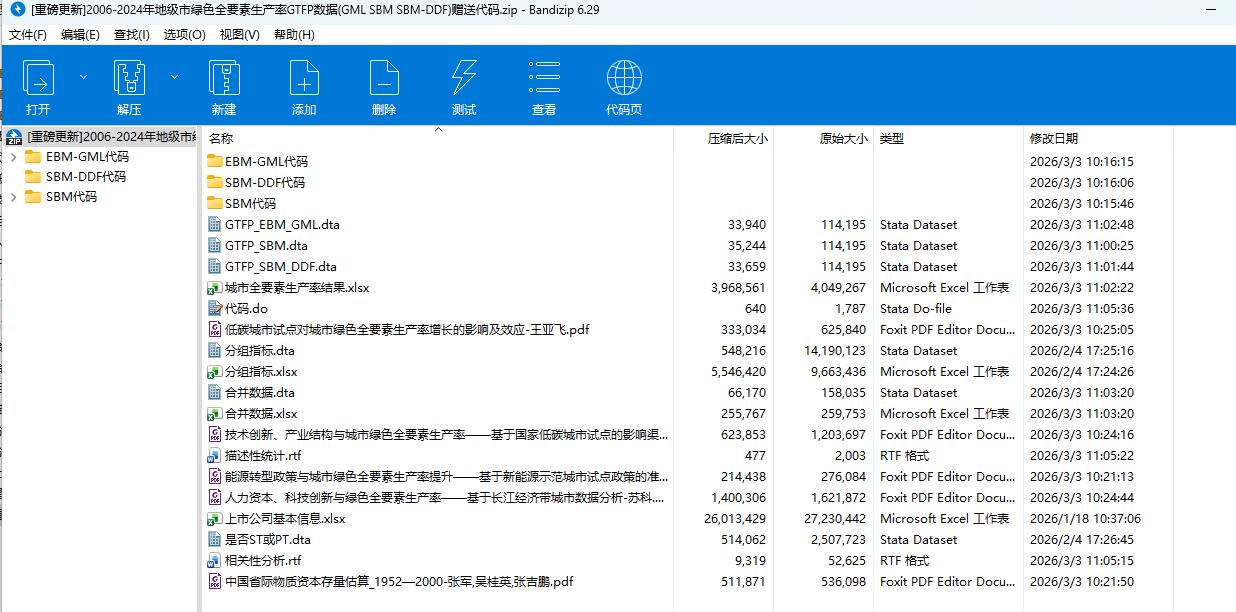Click the GTFP_SBM_DDF.dta file icon

pos(214,266)
